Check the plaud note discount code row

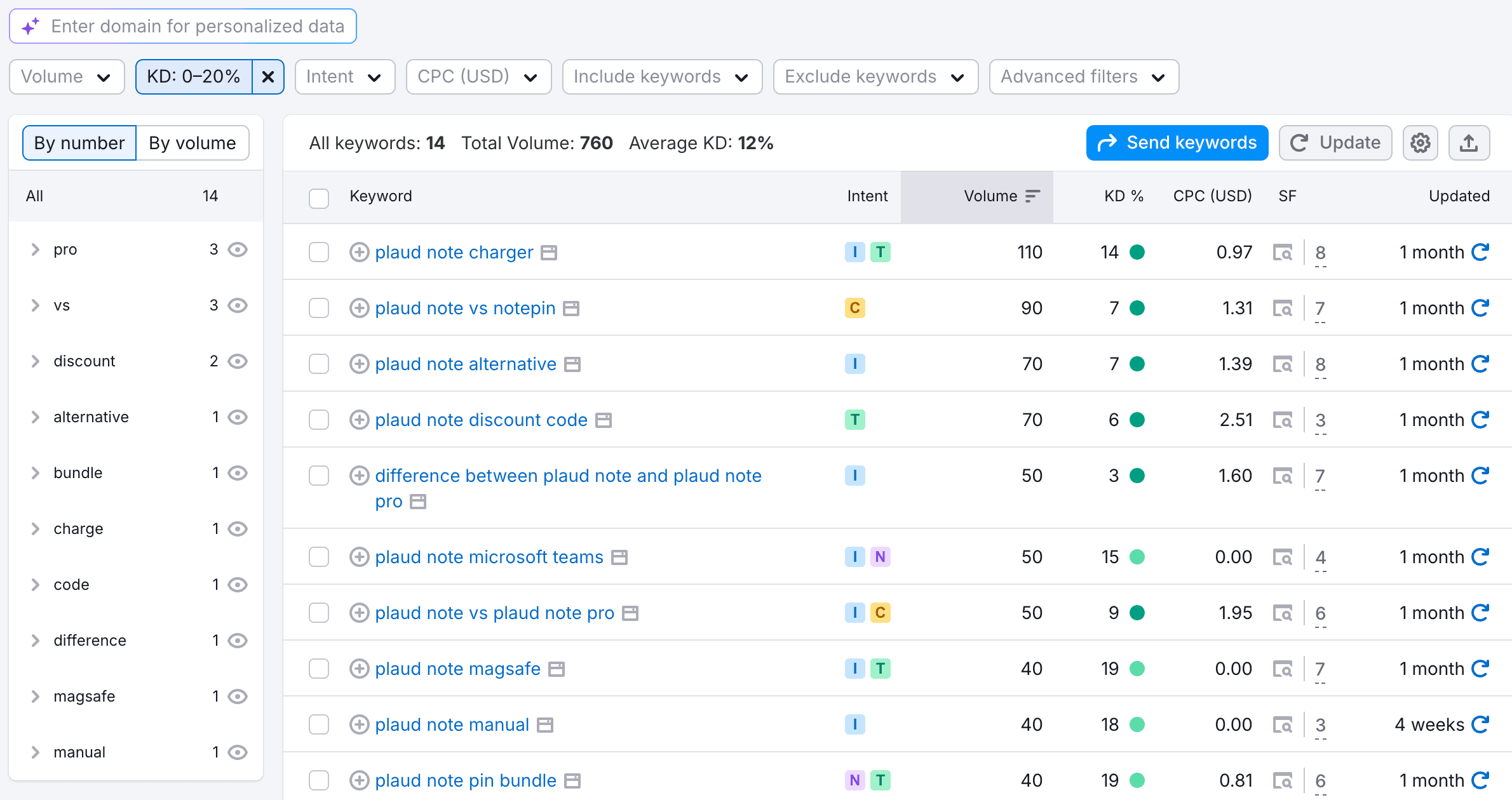[319, 420]
